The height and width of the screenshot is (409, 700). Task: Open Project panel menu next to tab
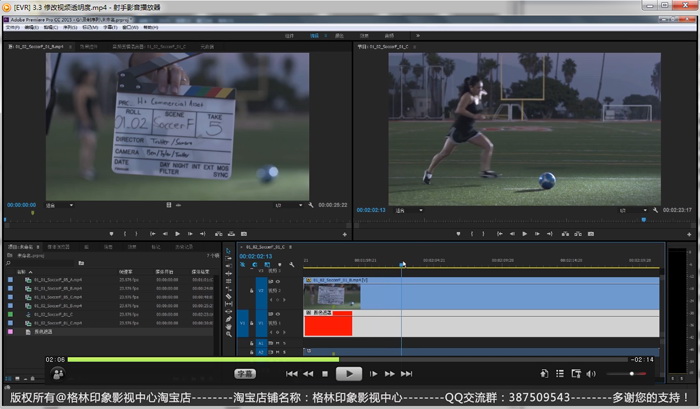[x=38, y=246]
